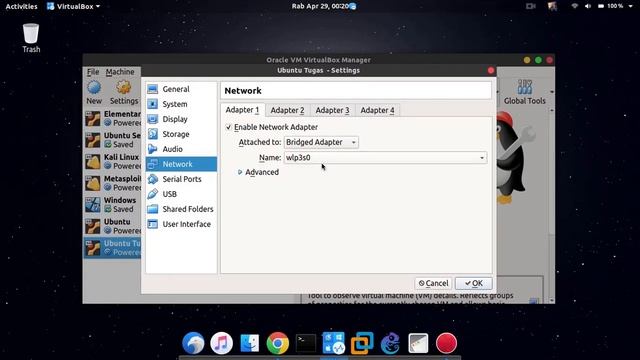
Task: Select the Kali Linux VM entry
Action: click(112, 161)
